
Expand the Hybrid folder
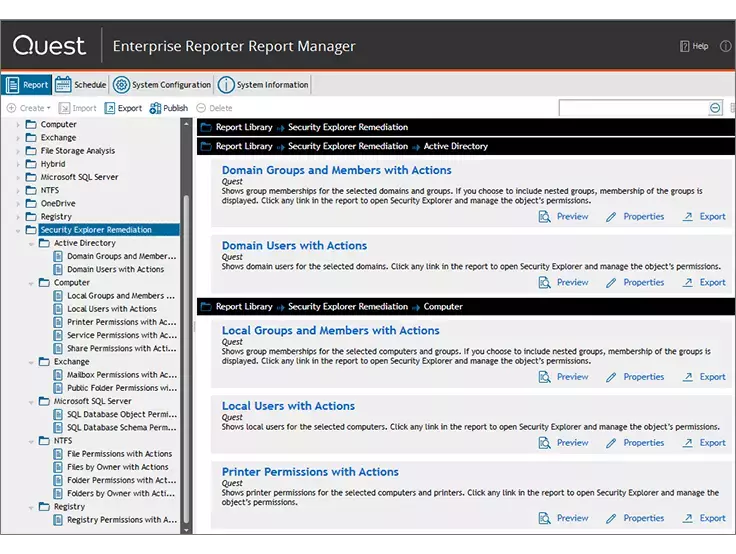(x=18, y=164)
